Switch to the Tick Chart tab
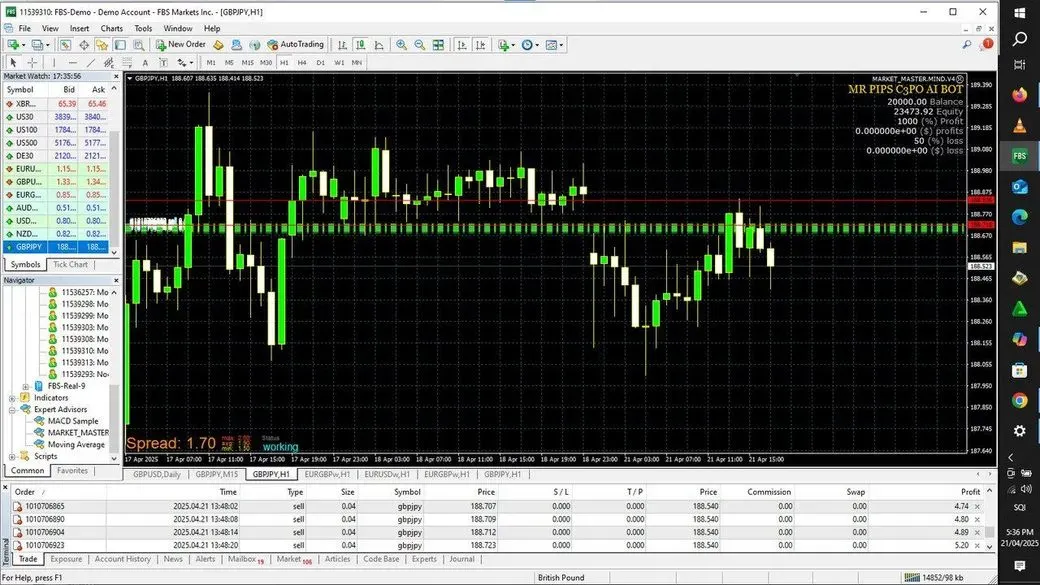This screenshot has width=1040, height=585. click(70, 265)
